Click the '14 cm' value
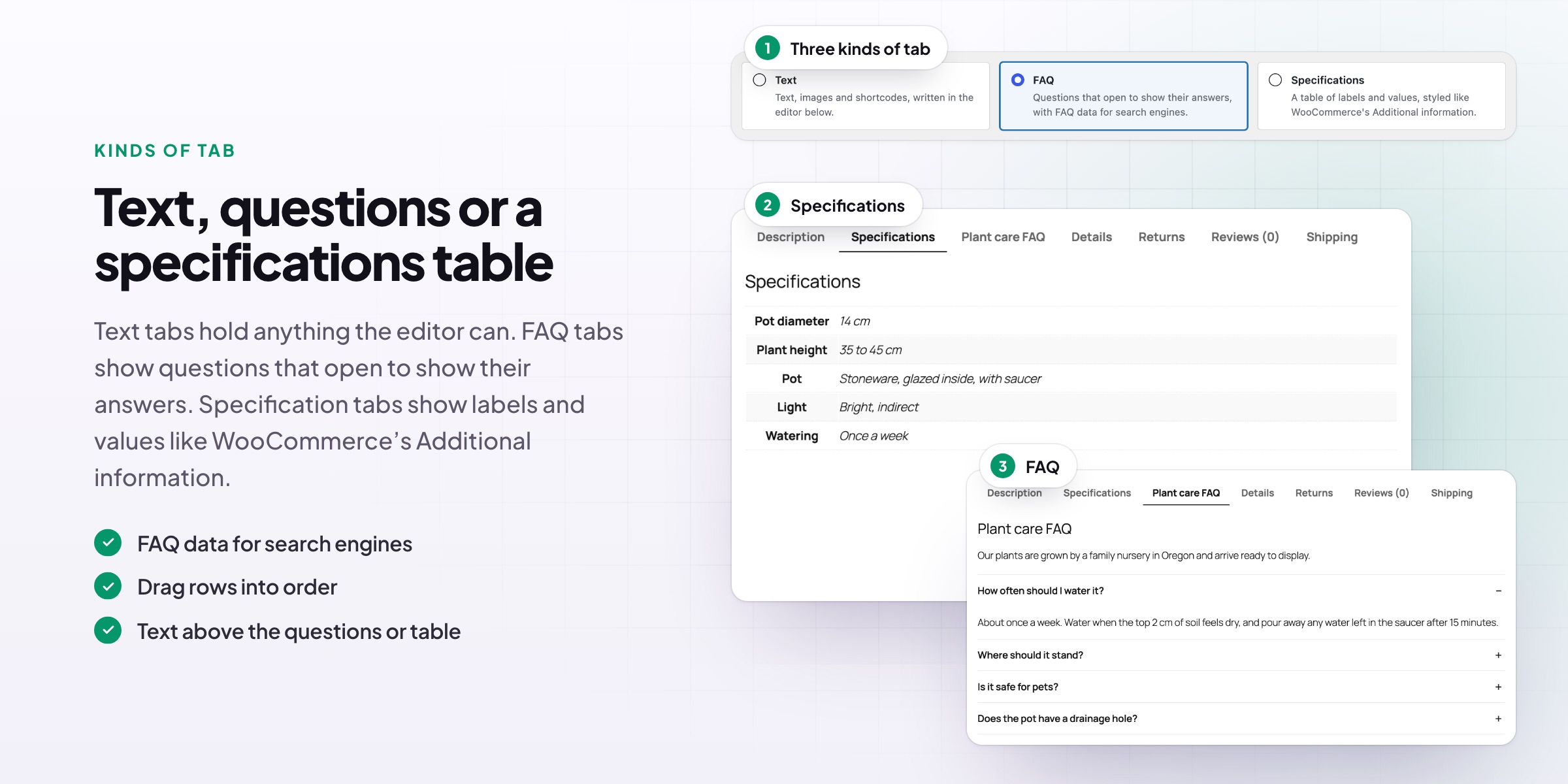Screen dimensions: 1568x784 tap(855, 321)
